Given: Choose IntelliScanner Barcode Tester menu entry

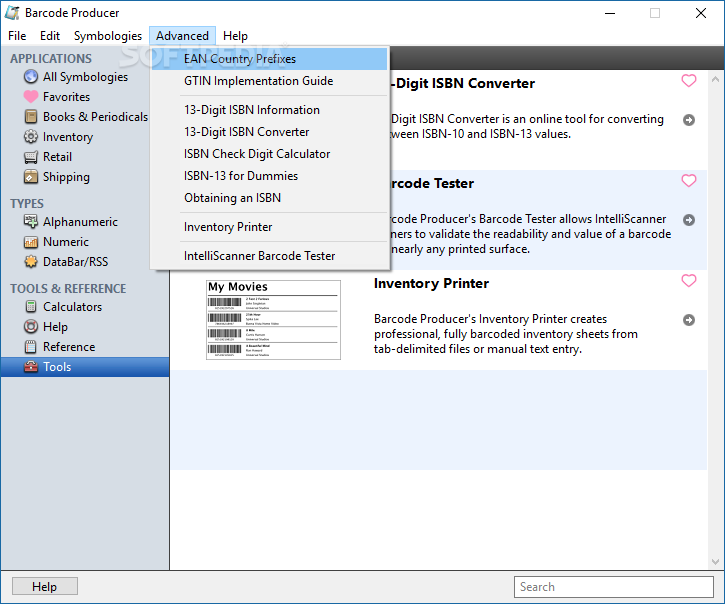Looking at the screenshot, I should click(270, 256).
